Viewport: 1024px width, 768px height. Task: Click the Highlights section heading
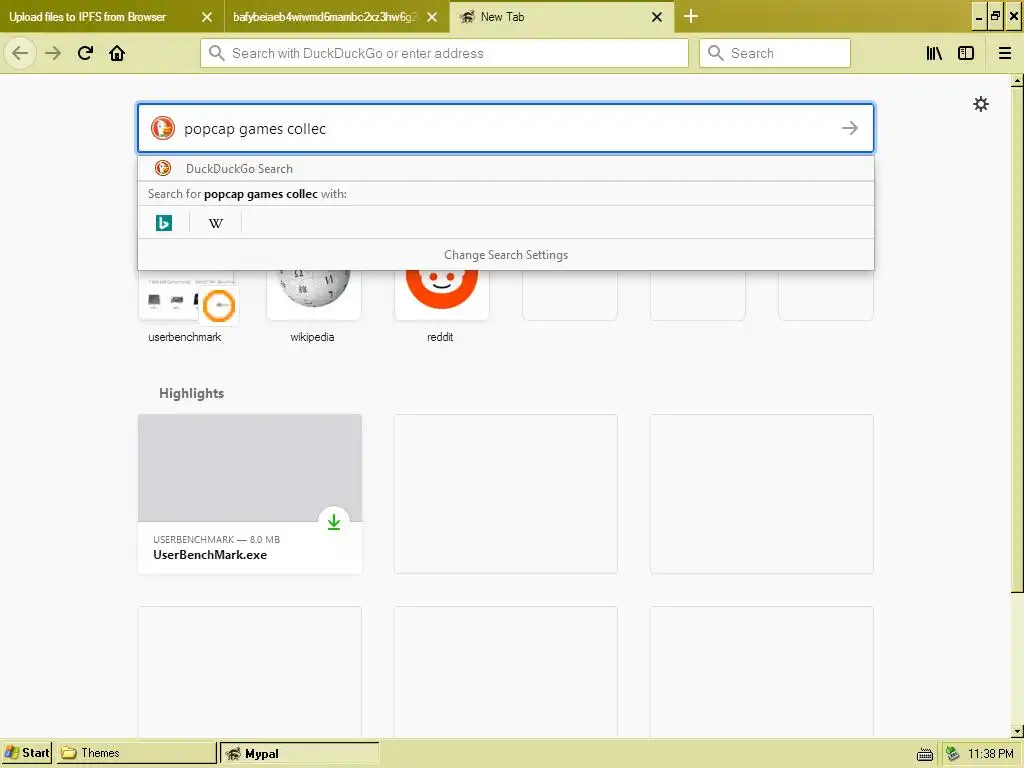[191, 393]
